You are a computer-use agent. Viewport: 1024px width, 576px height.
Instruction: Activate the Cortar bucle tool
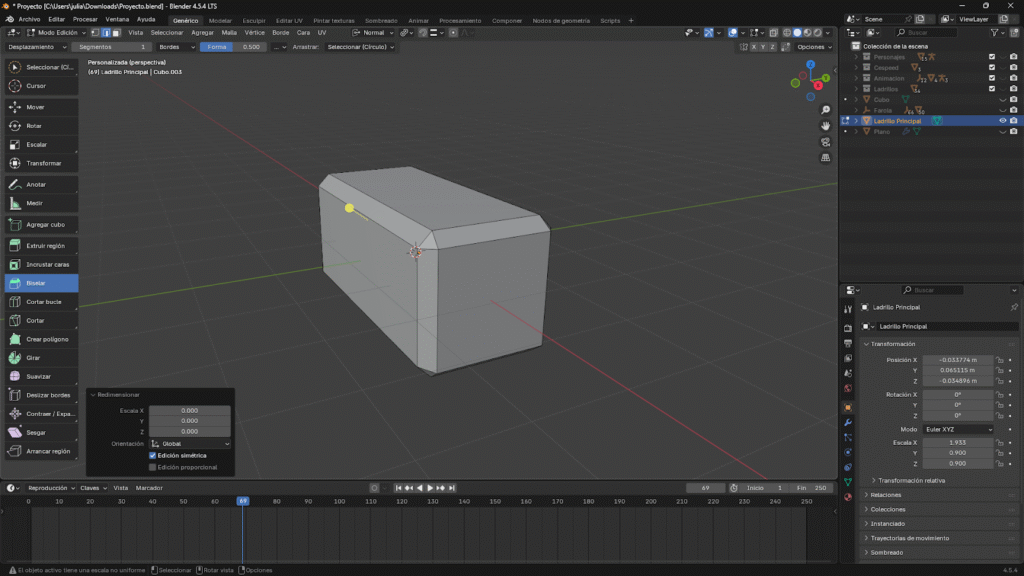click(x=40, y=301)
